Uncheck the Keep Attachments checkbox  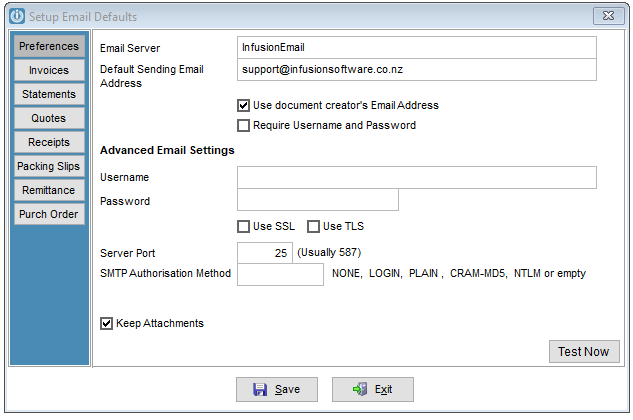point(106,323)
